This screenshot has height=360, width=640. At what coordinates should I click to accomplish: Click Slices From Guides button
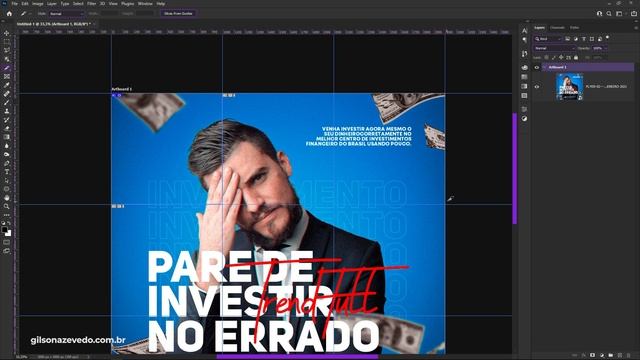(178, 13)
